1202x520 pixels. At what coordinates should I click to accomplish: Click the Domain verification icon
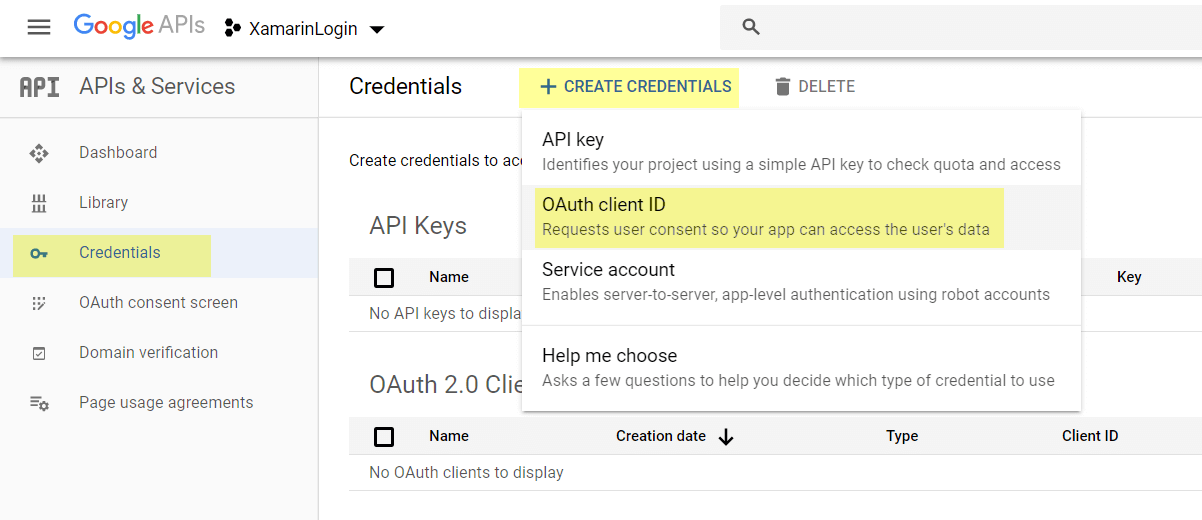pos(39,353)
